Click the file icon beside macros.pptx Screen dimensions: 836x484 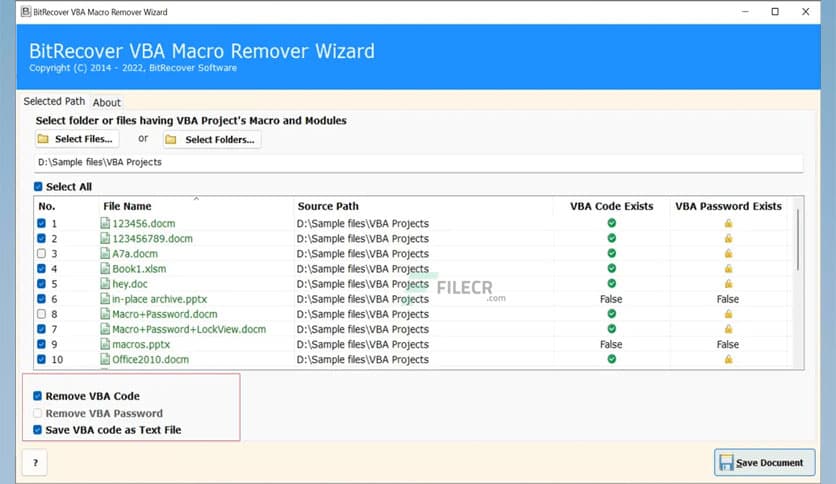105,344
